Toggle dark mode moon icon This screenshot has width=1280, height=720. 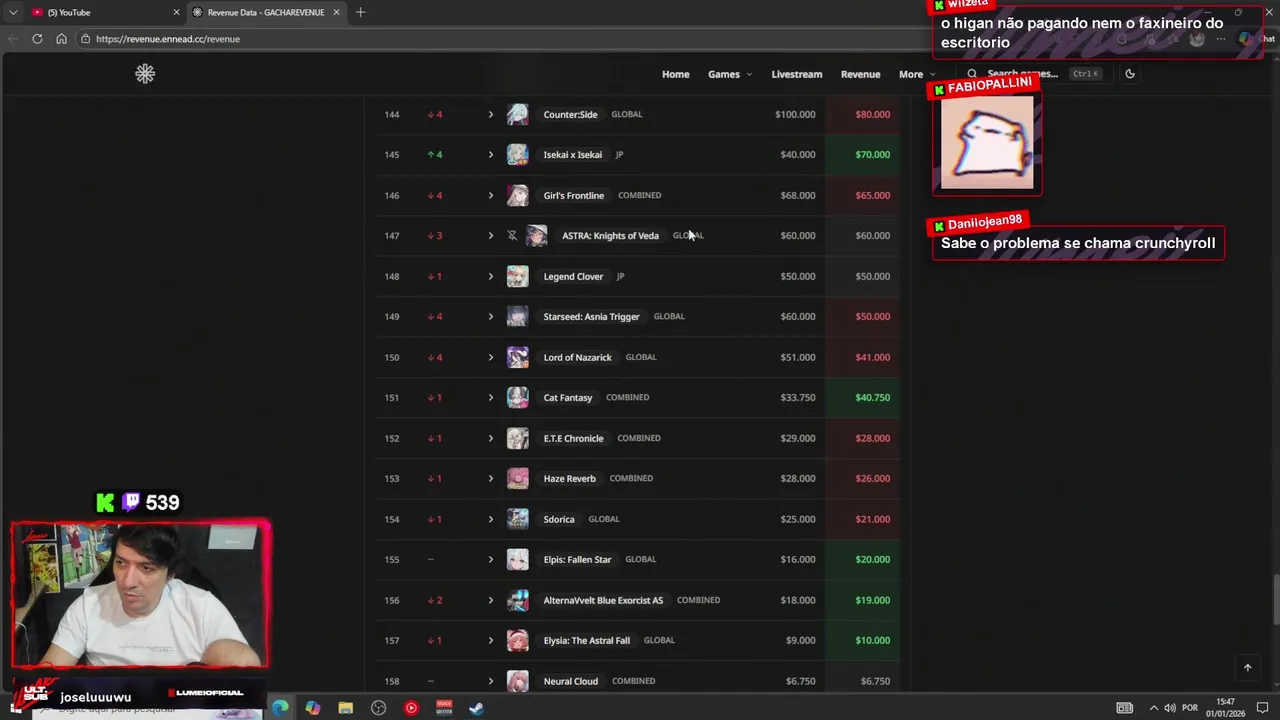(x=1130, y=74)
